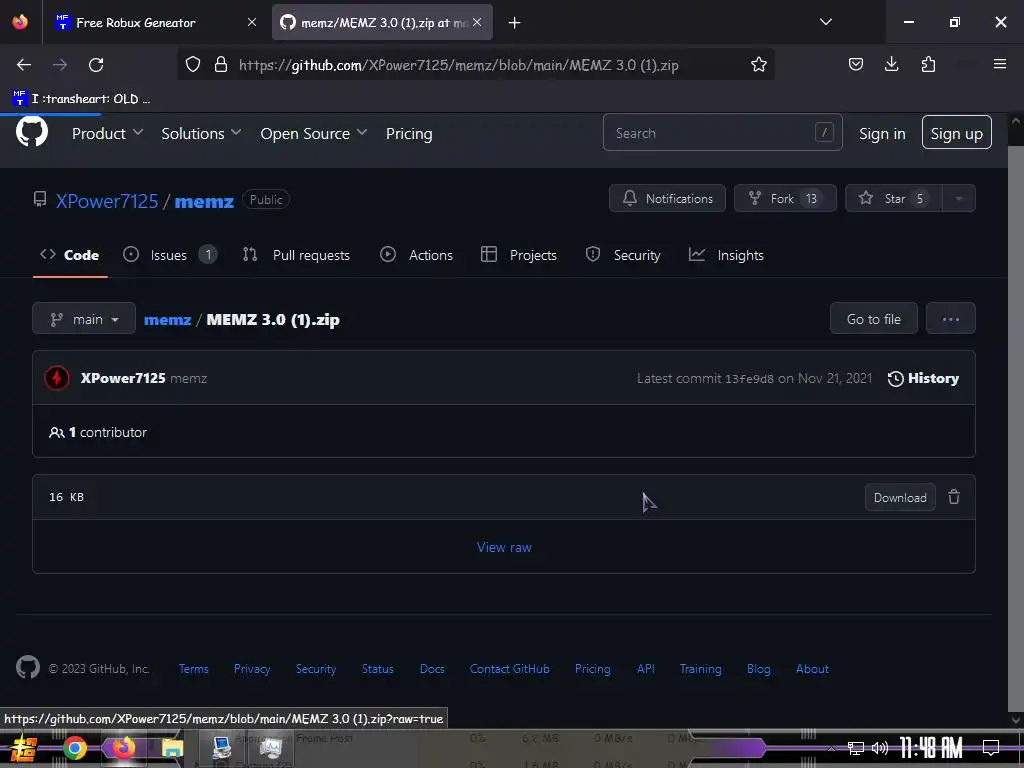Click the footer GitHub logo
1024x768 pixels.
27,667
